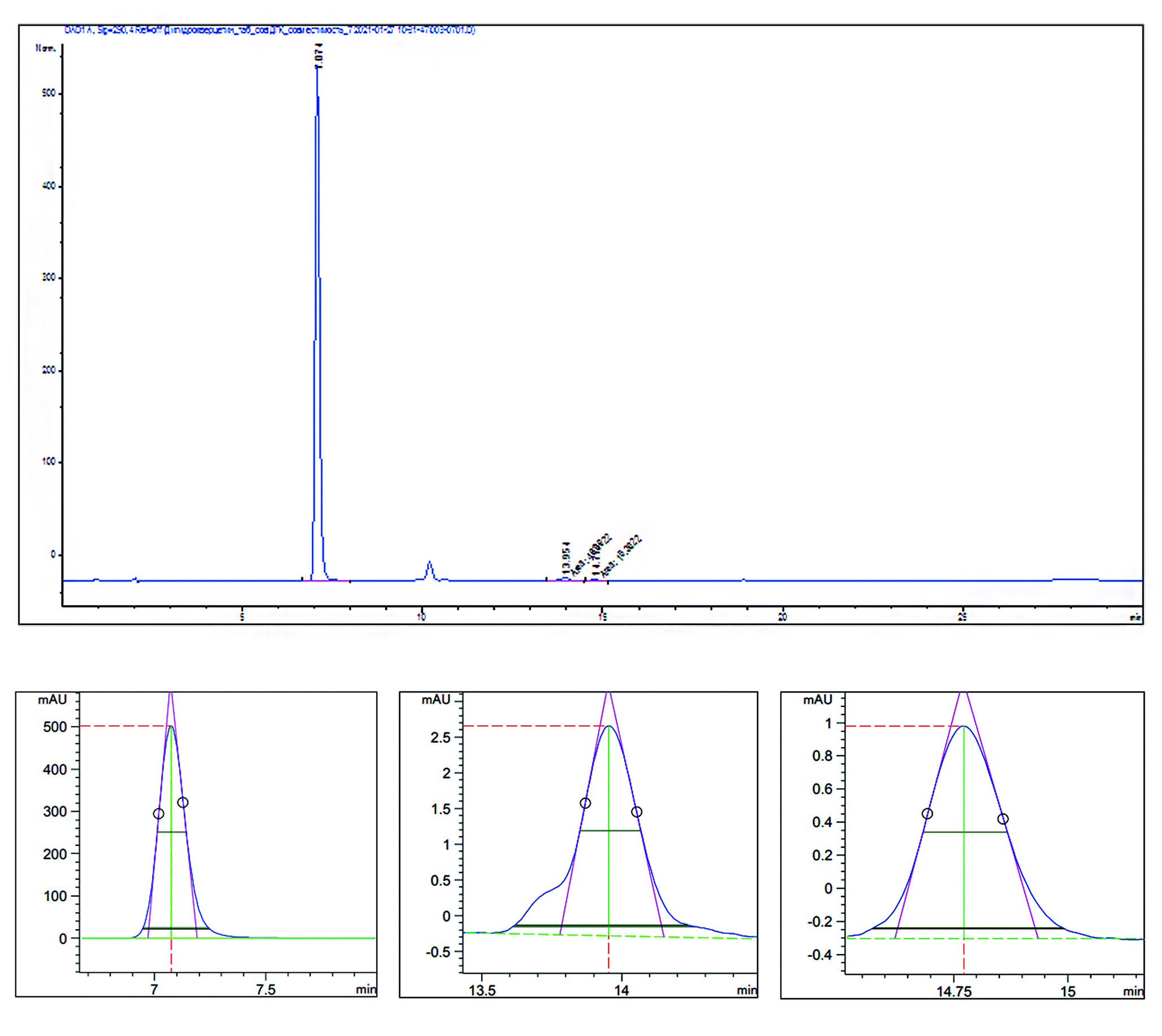
Task: Click the 13.954 peak label
Action: point(565,557)
